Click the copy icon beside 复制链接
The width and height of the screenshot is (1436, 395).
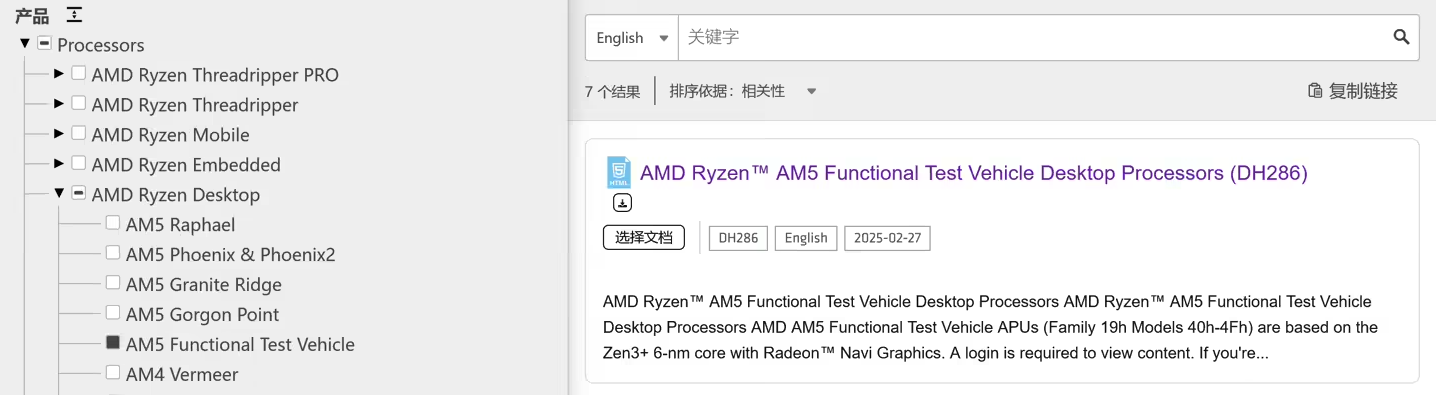pyautogui.click(x=1315, y=91)
